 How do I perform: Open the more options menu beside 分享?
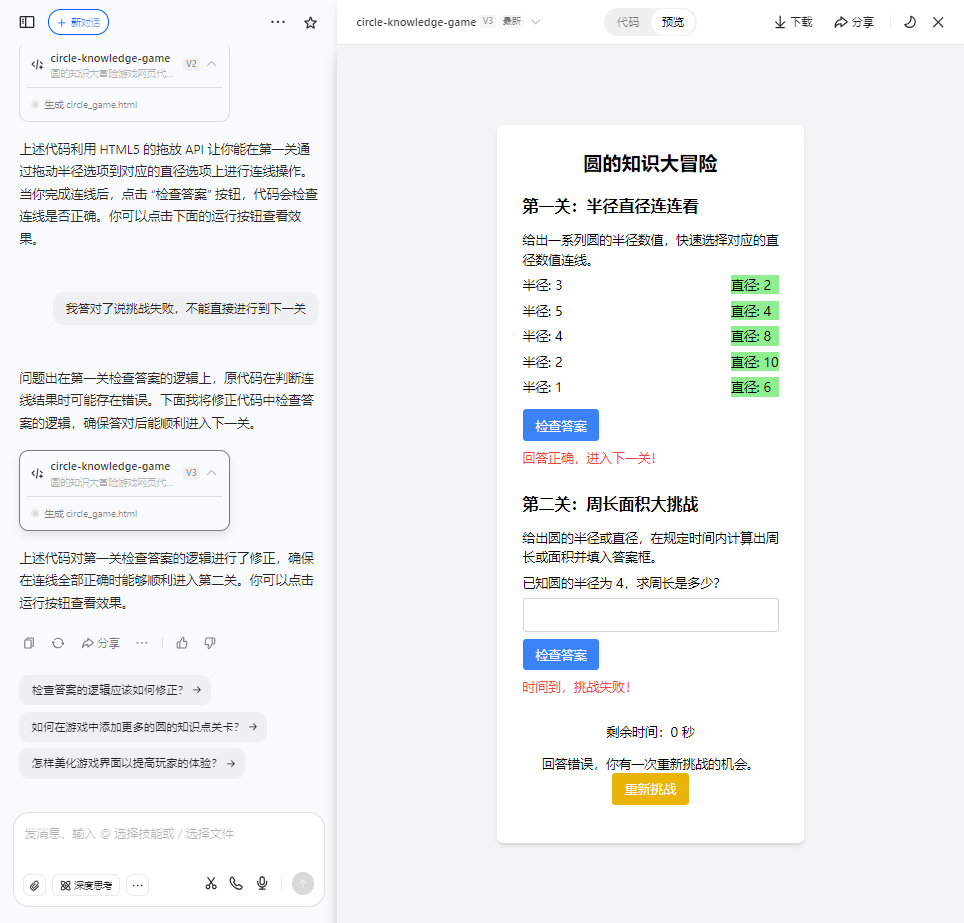(141, 643)
